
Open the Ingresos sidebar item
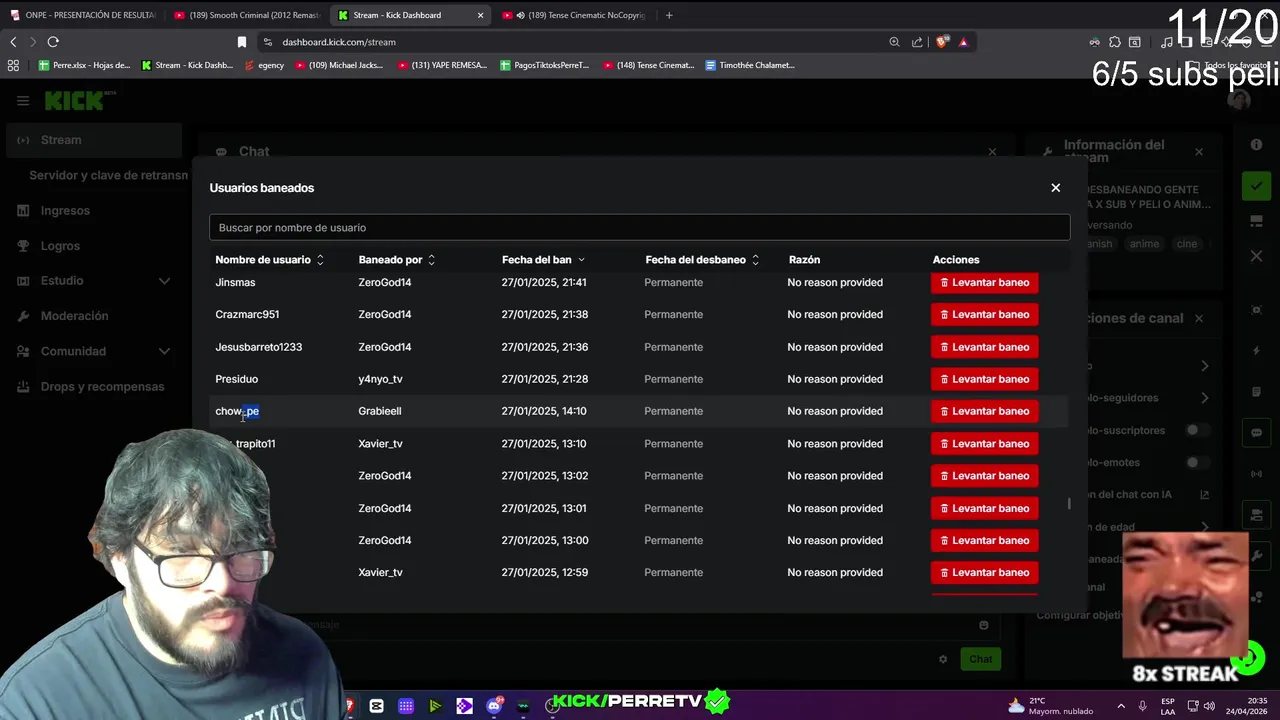pos(93,211)
